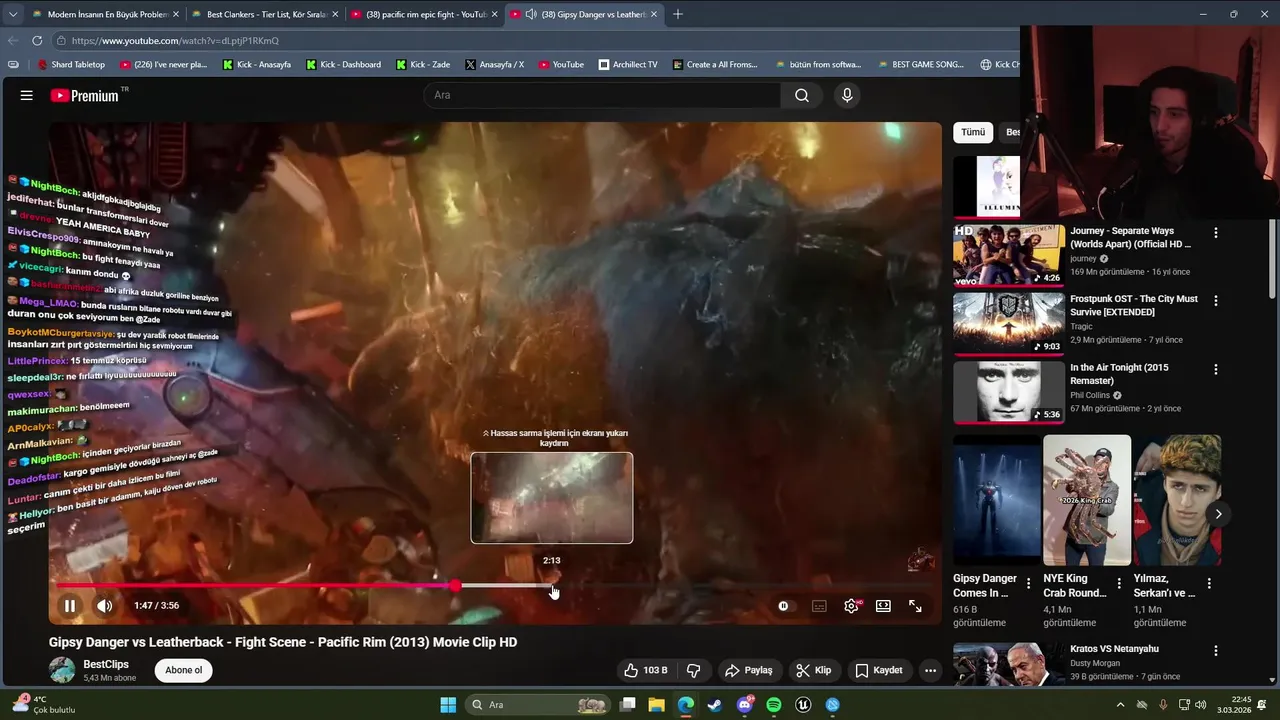1280x720 pixels.
Task: Click inside the YouTube search field
Action: click(603, 95)
